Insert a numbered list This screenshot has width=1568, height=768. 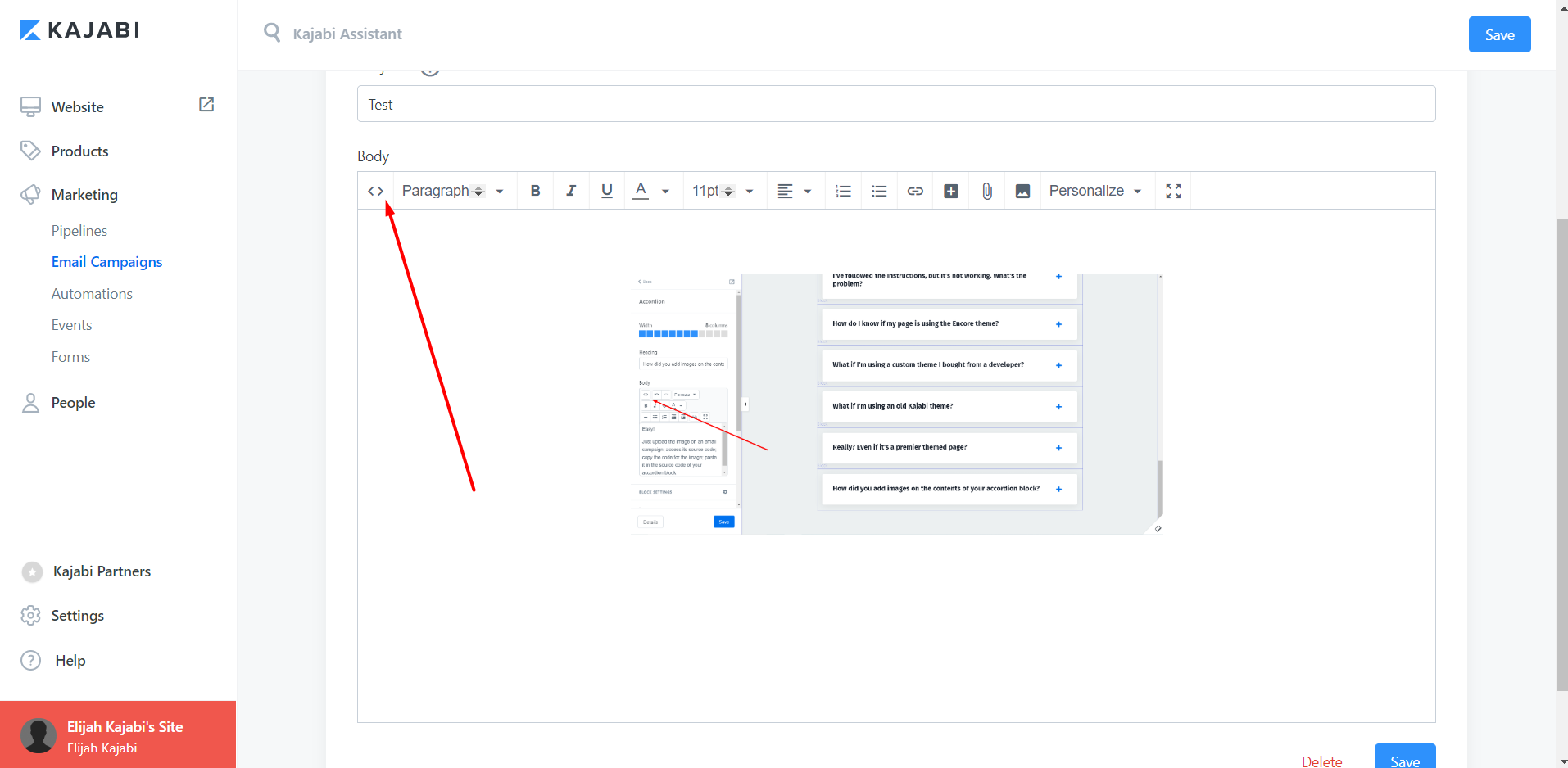(843, 191)
